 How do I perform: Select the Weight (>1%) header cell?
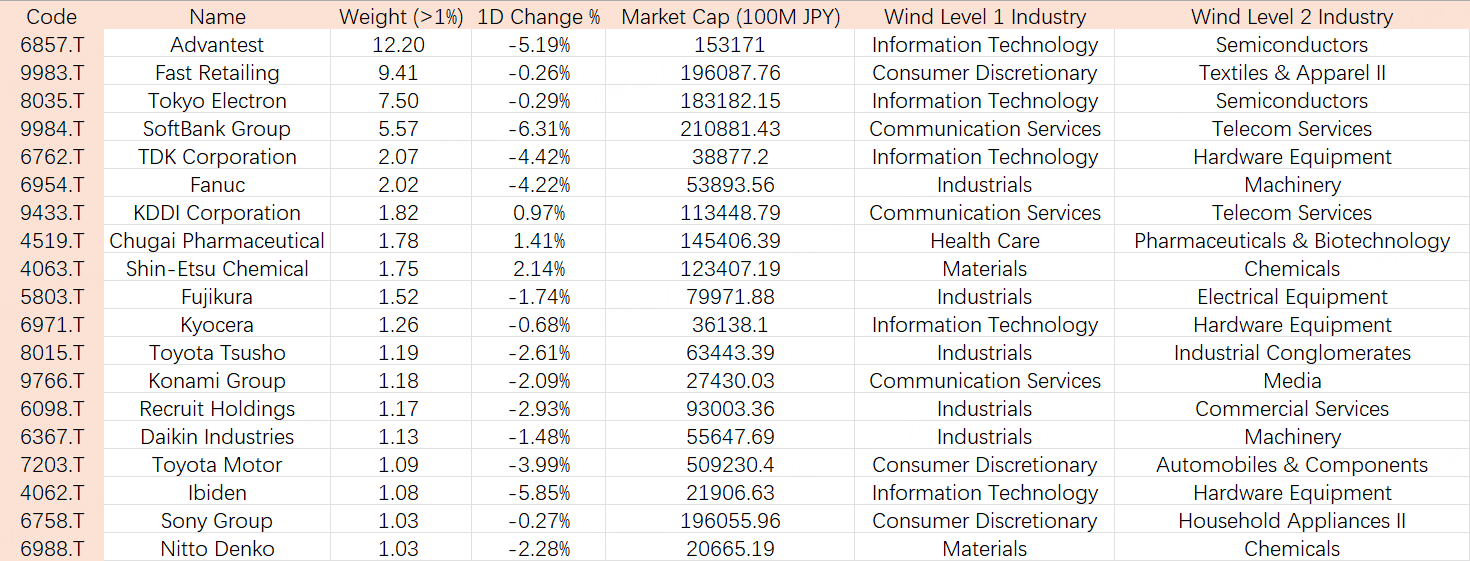click(401, 17)
